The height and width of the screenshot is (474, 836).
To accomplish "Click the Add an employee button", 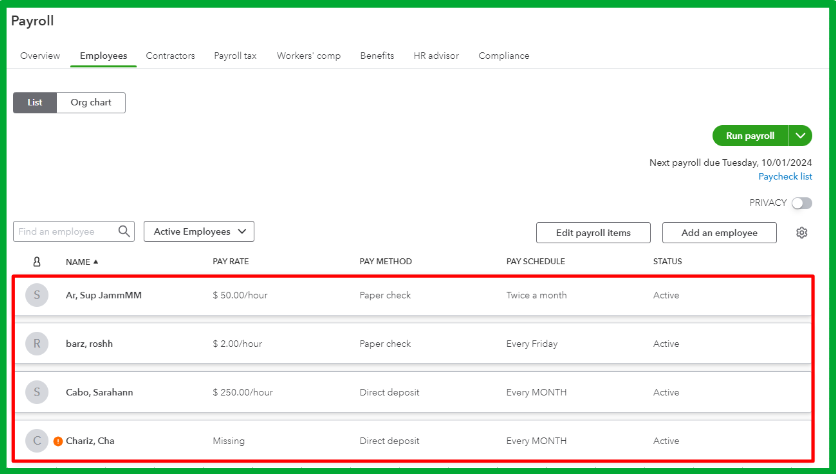I will (x=719, y=232).
